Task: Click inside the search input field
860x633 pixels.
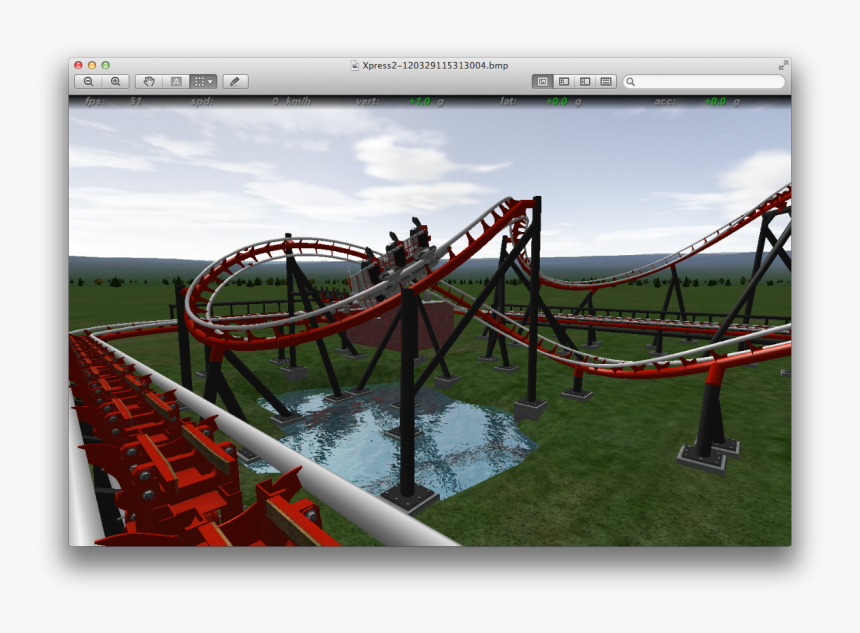Action: [700, 81]
